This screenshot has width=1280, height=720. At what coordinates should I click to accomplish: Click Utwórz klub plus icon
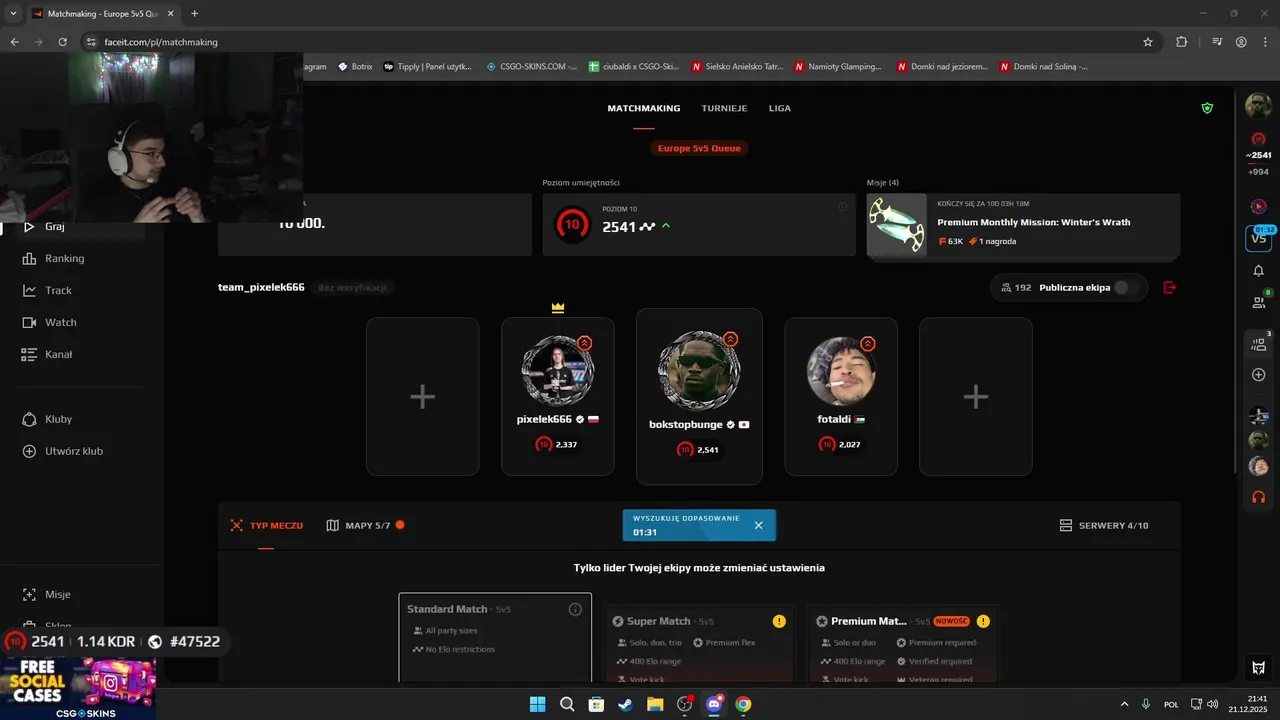[29, 451]
